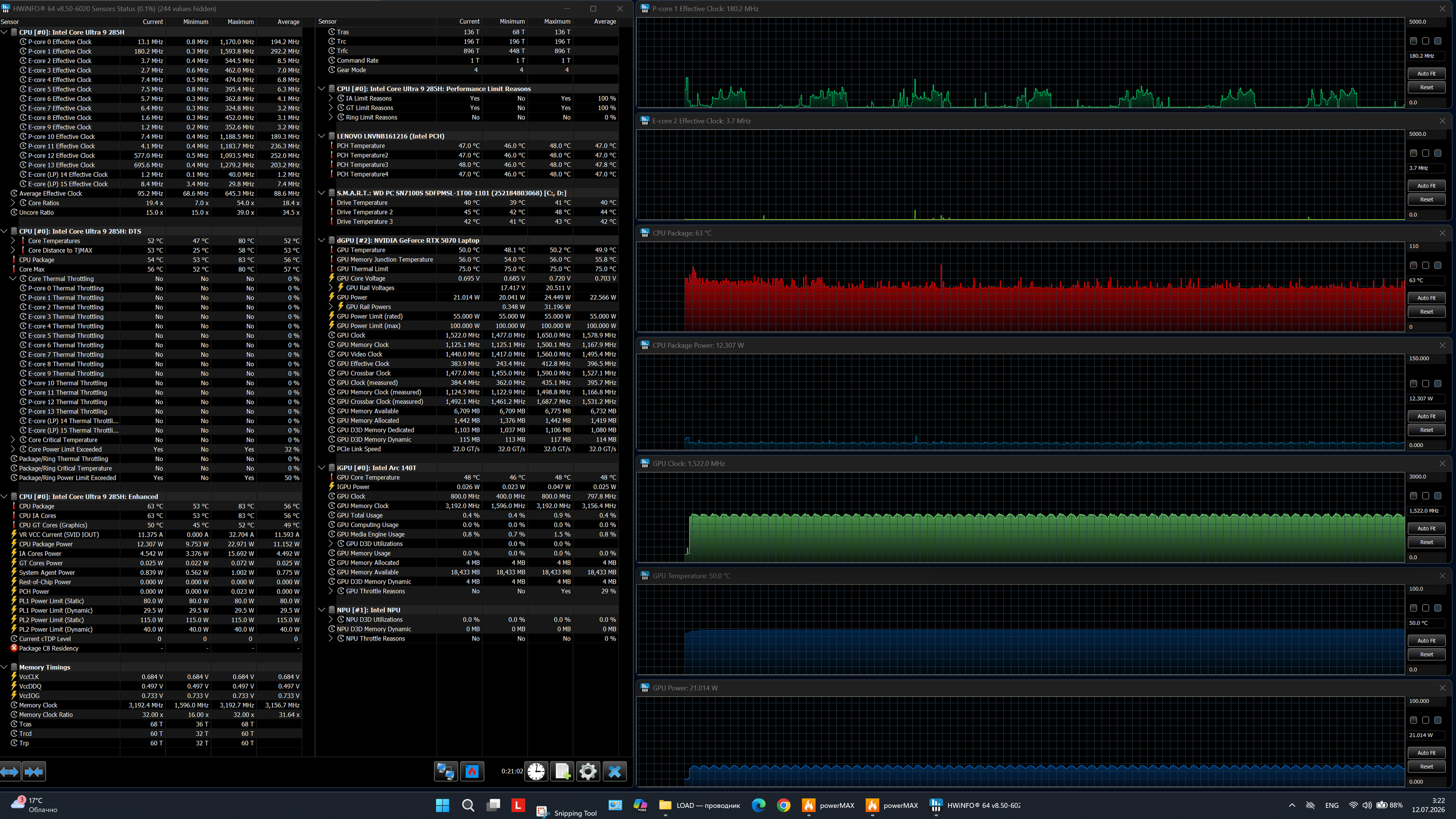Click the expand columns left-right arrows icon

coord(10,771)
